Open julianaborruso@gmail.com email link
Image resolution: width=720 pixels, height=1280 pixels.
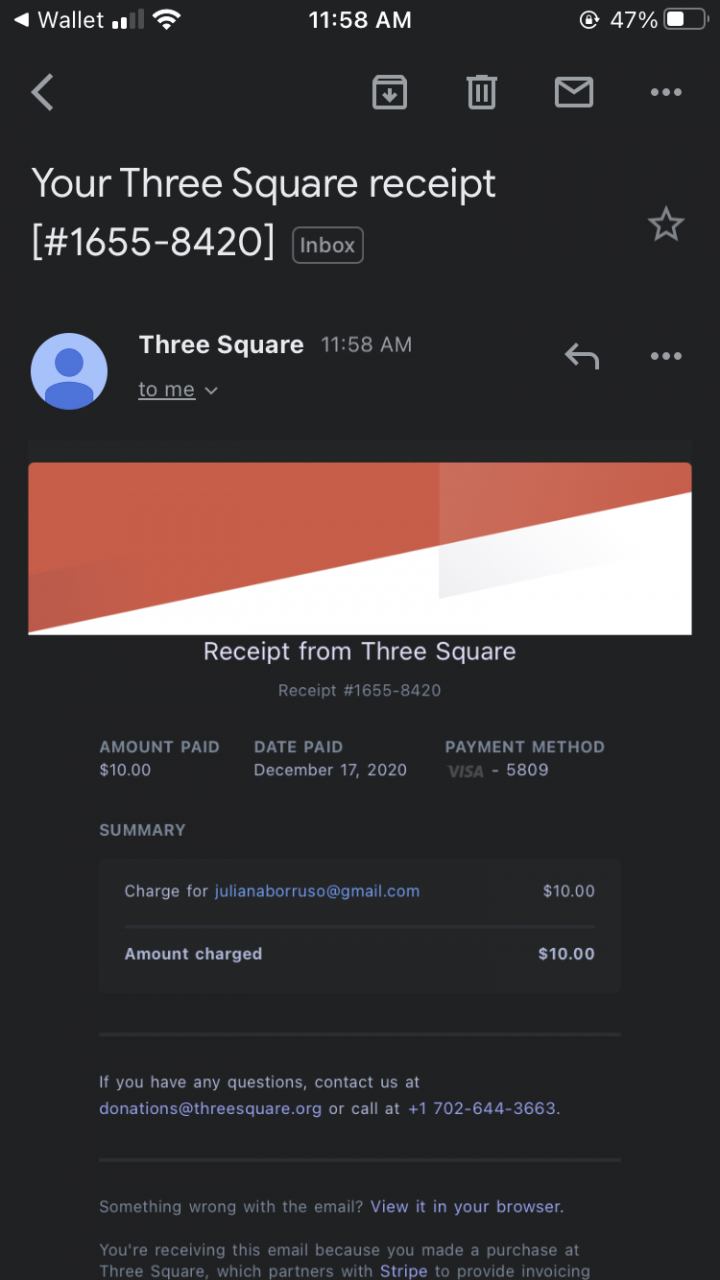pyautogui.click(x=317, y=891)
